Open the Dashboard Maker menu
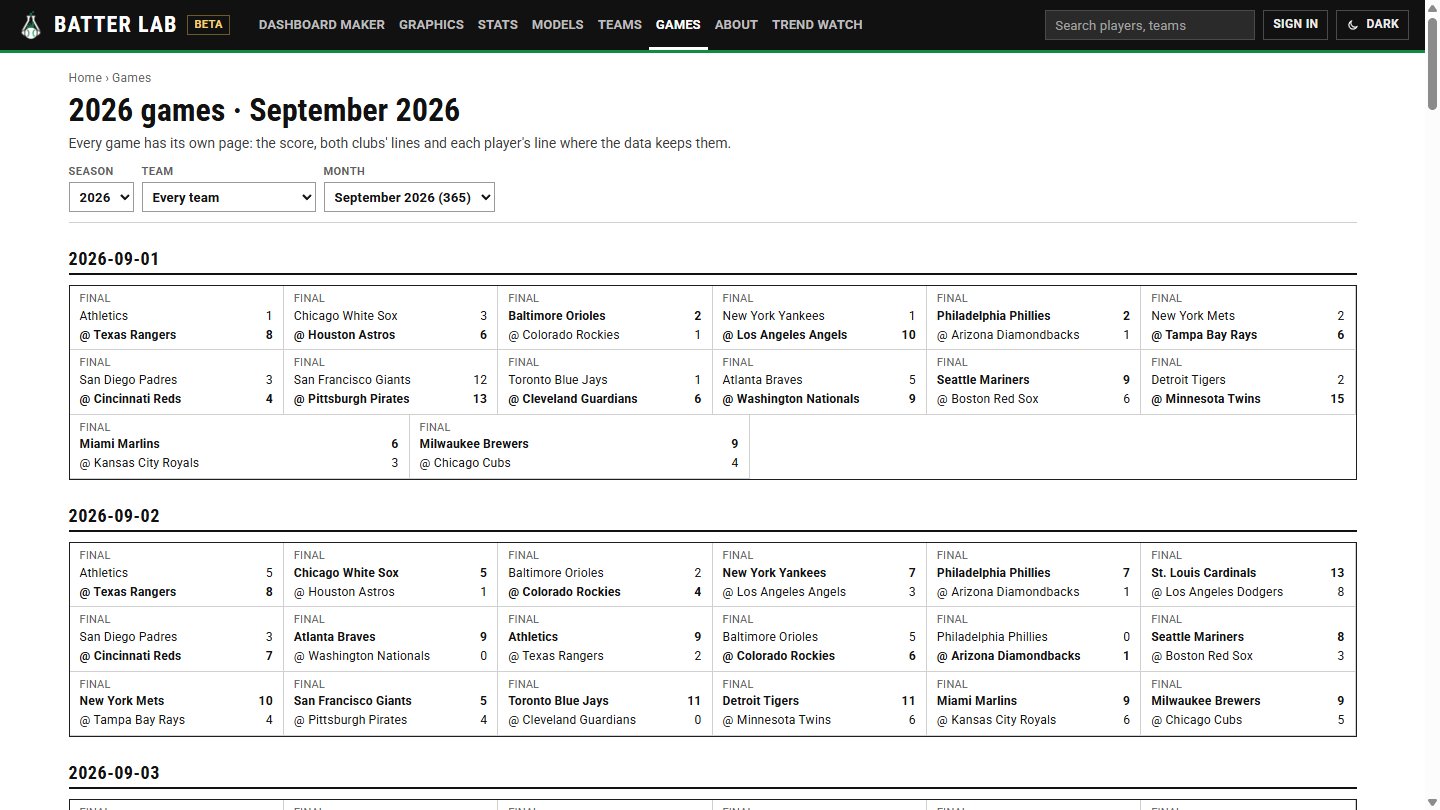The width and height of the screenshot is (1440, 810). (x=322, y=25)
